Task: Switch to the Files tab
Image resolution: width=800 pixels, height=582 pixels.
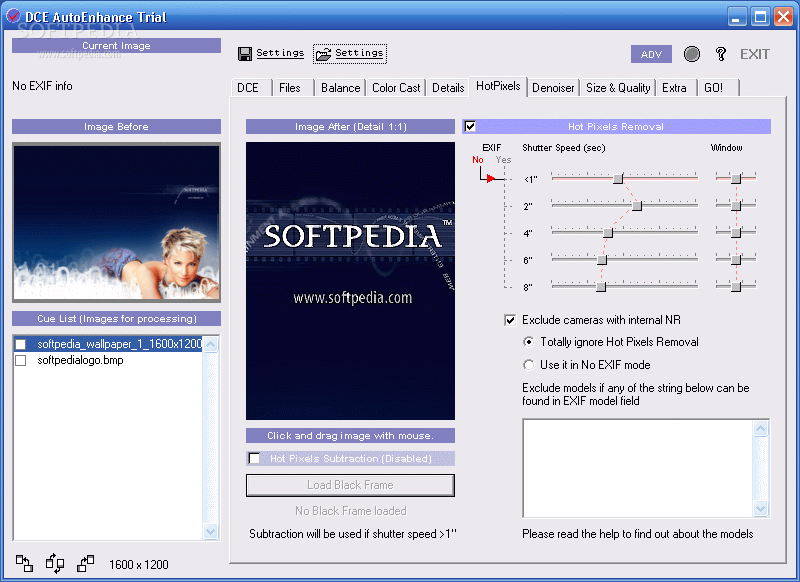Action: (x=293, y=88)
